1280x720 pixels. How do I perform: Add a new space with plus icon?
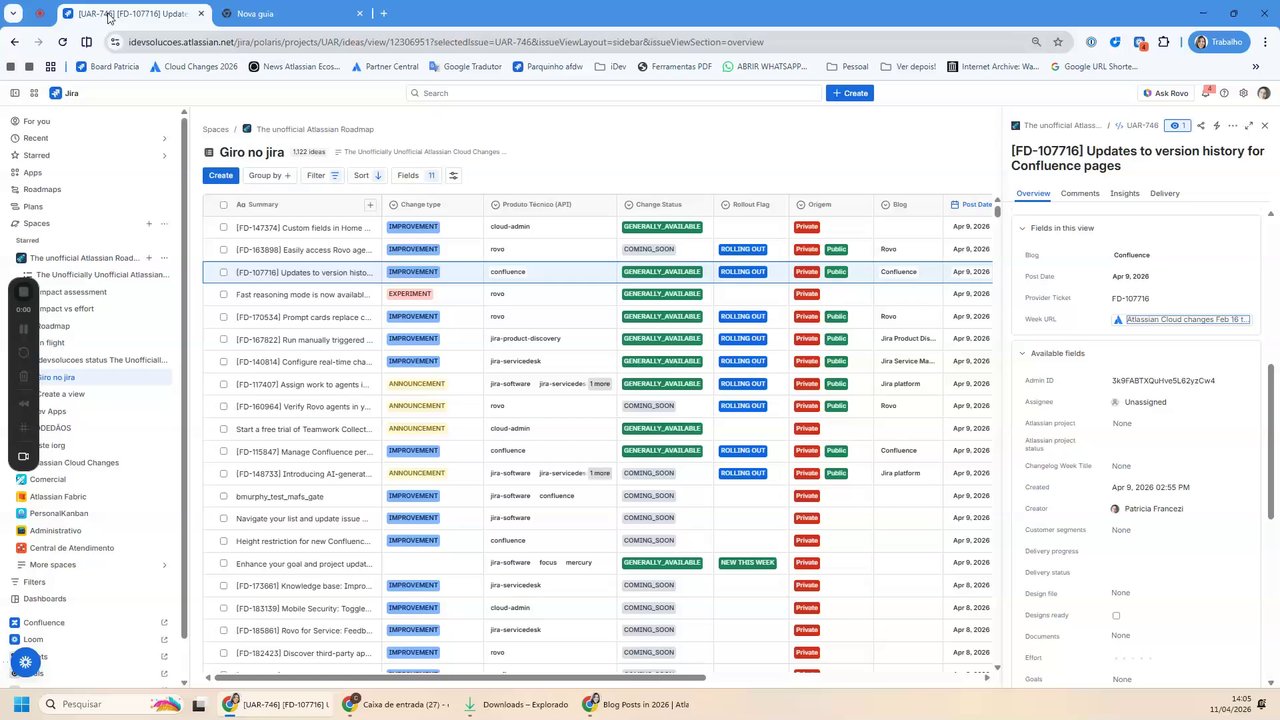pos(149,223)
